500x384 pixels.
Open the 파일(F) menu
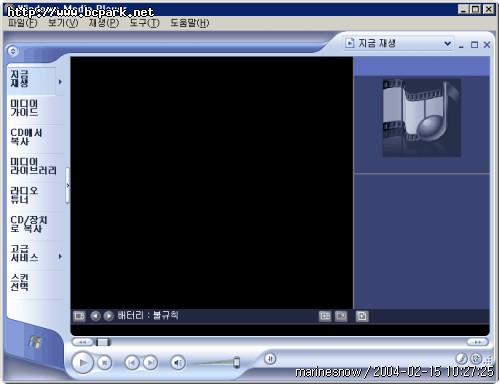[23, 23]
